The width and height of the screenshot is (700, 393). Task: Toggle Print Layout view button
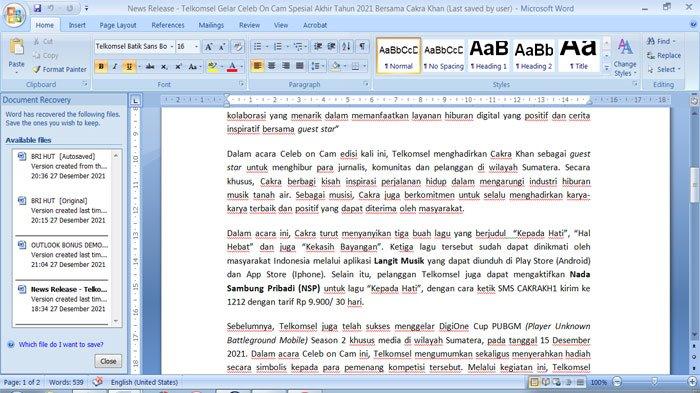534,382
